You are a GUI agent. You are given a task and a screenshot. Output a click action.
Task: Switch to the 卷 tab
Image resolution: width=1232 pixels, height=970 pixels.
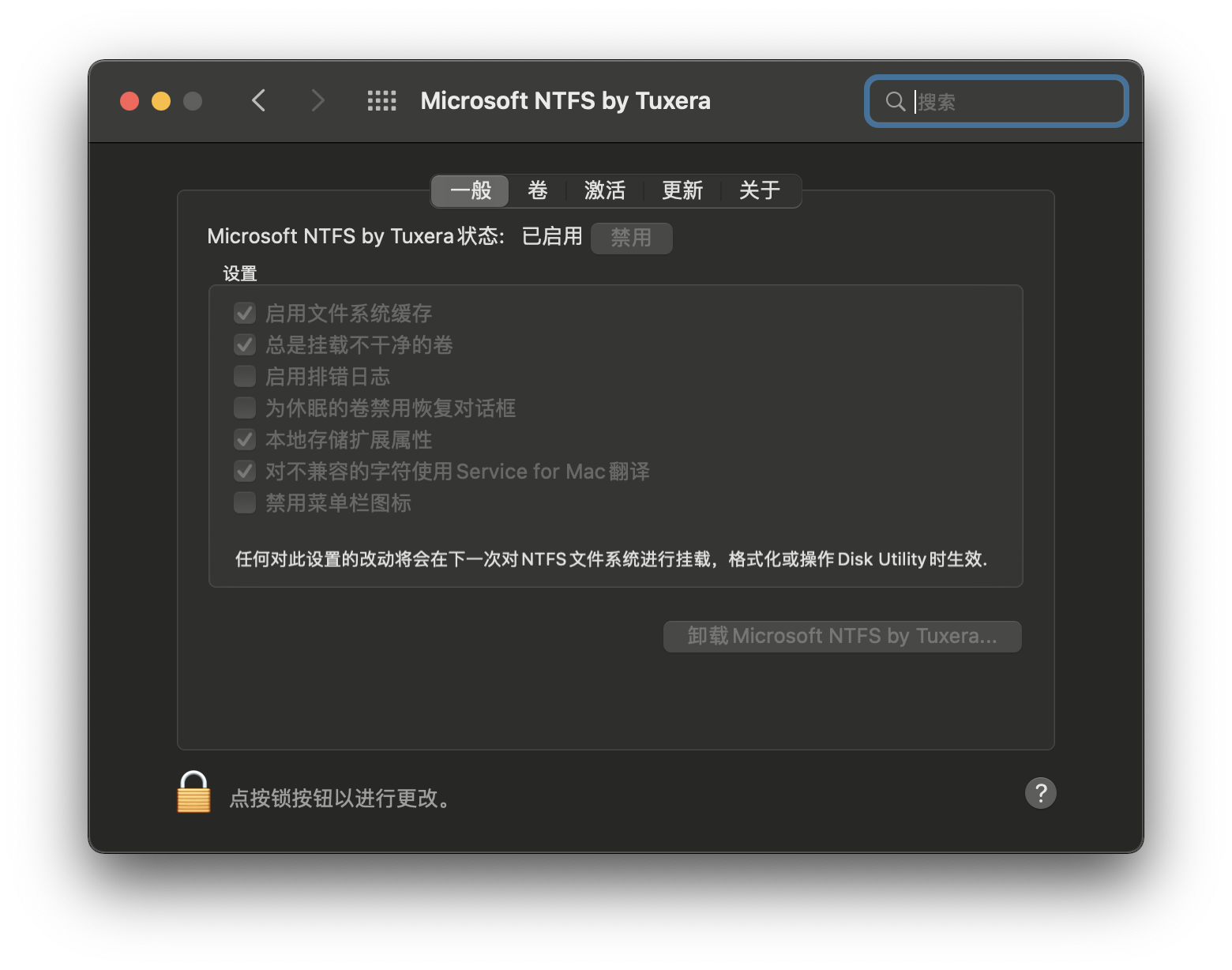tap(538, 190)
